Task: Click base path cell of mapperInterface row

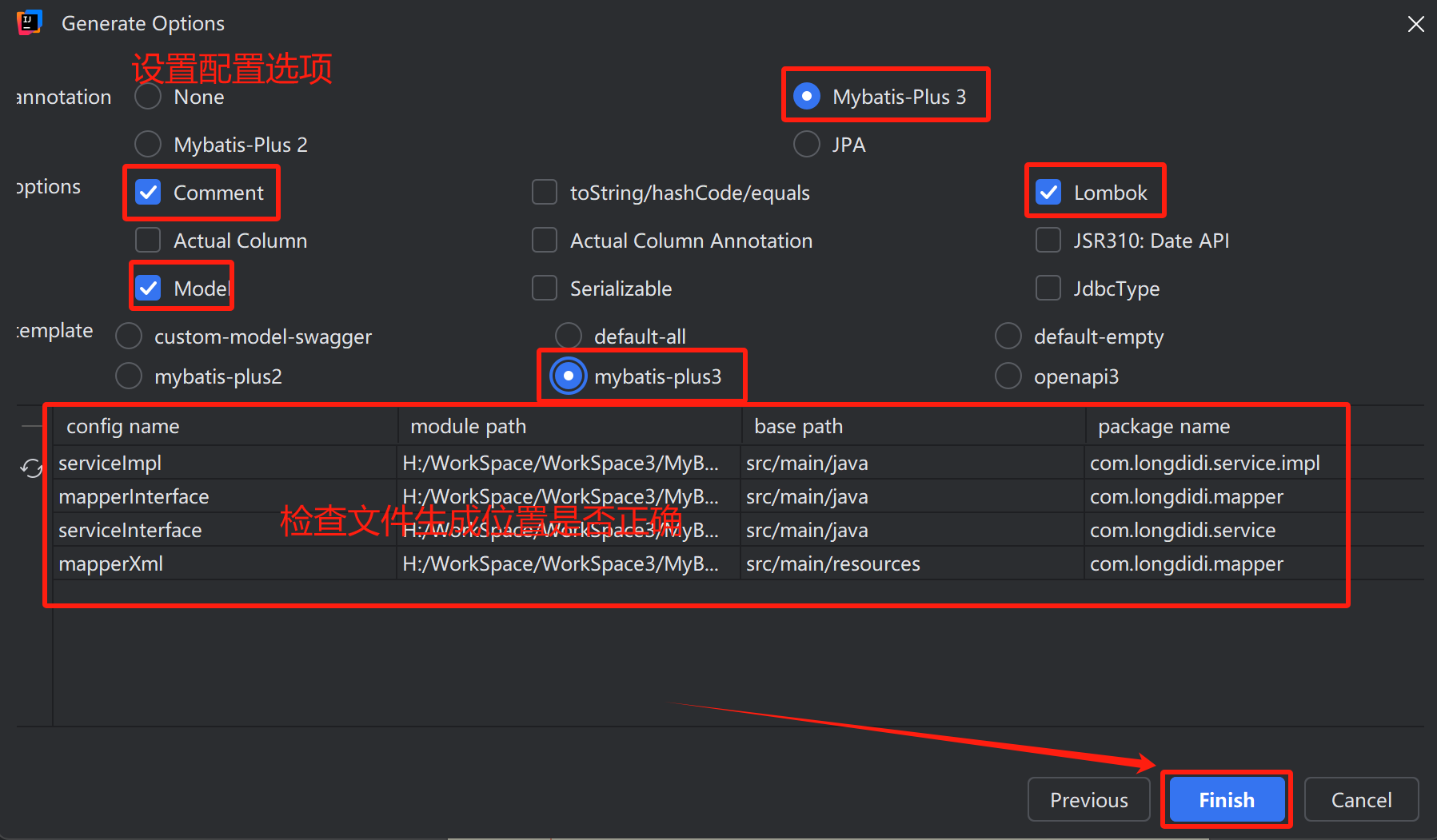Action: [913, 496]
